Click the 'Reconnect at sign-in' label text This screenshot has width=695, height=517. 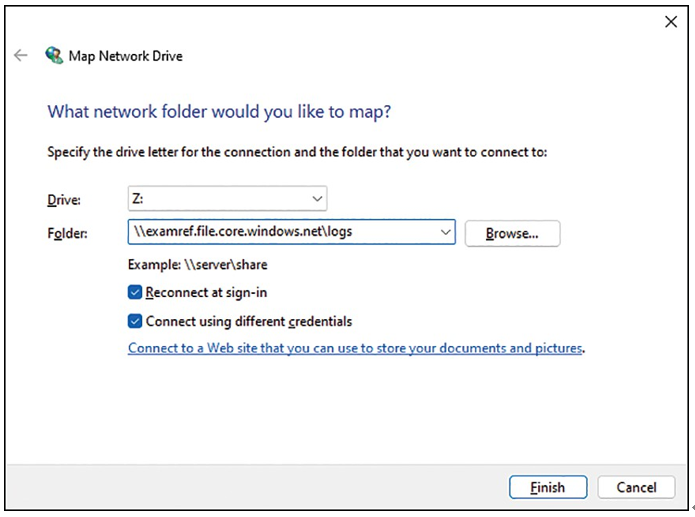click(x=206, y=293)
